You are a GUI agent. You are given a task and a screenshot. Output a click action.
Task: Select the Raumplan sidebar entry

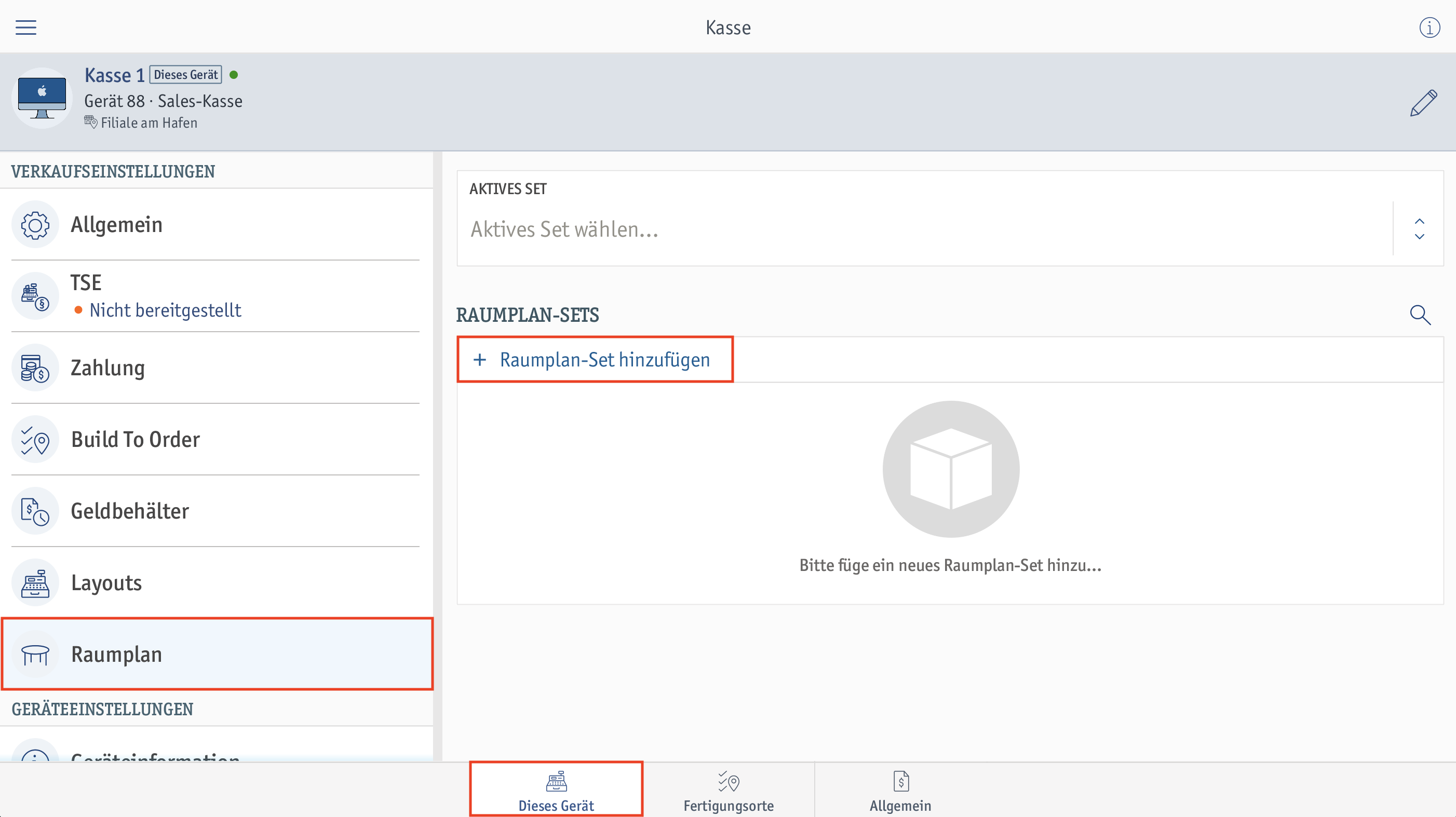[x=217, y=655]
